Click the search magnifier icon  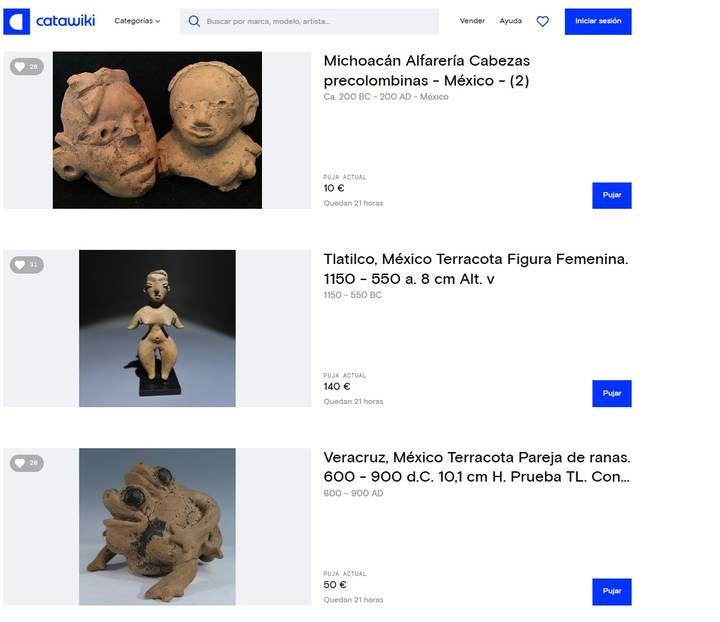[194, 21]
